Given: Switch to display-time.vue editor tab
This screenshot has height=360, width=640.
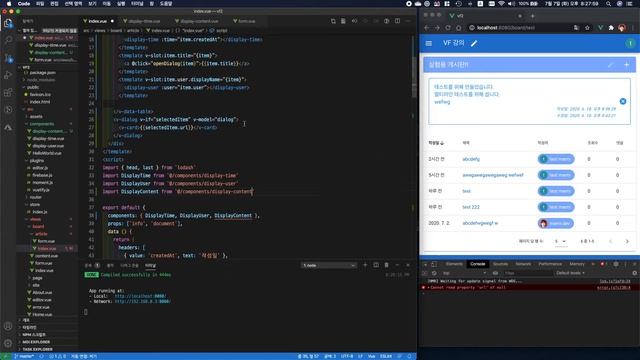Looking at the screenshot, I should pos(144,21).
